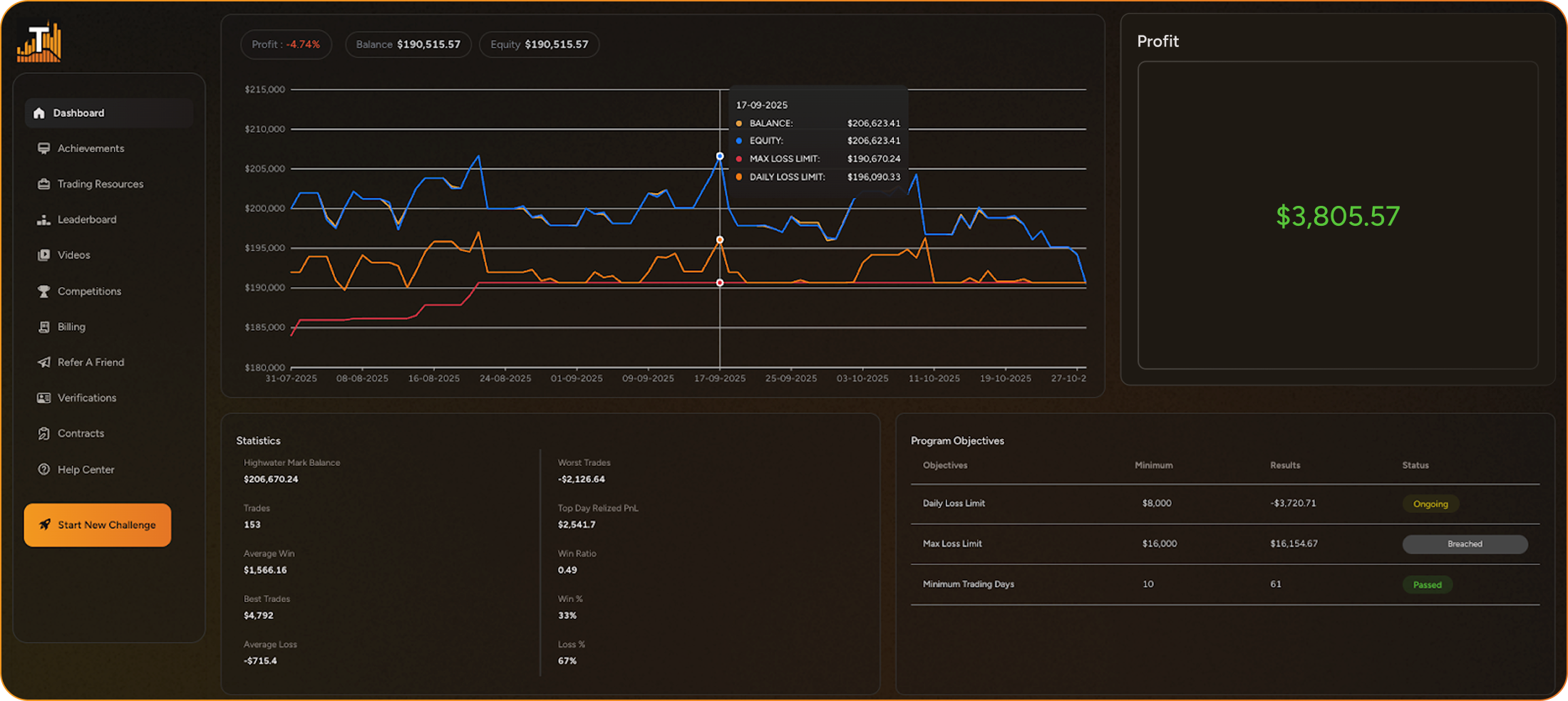This screenshot has height=701, width=1568.
Task: Navigate to Competitions
Action: tap(89, 291)
